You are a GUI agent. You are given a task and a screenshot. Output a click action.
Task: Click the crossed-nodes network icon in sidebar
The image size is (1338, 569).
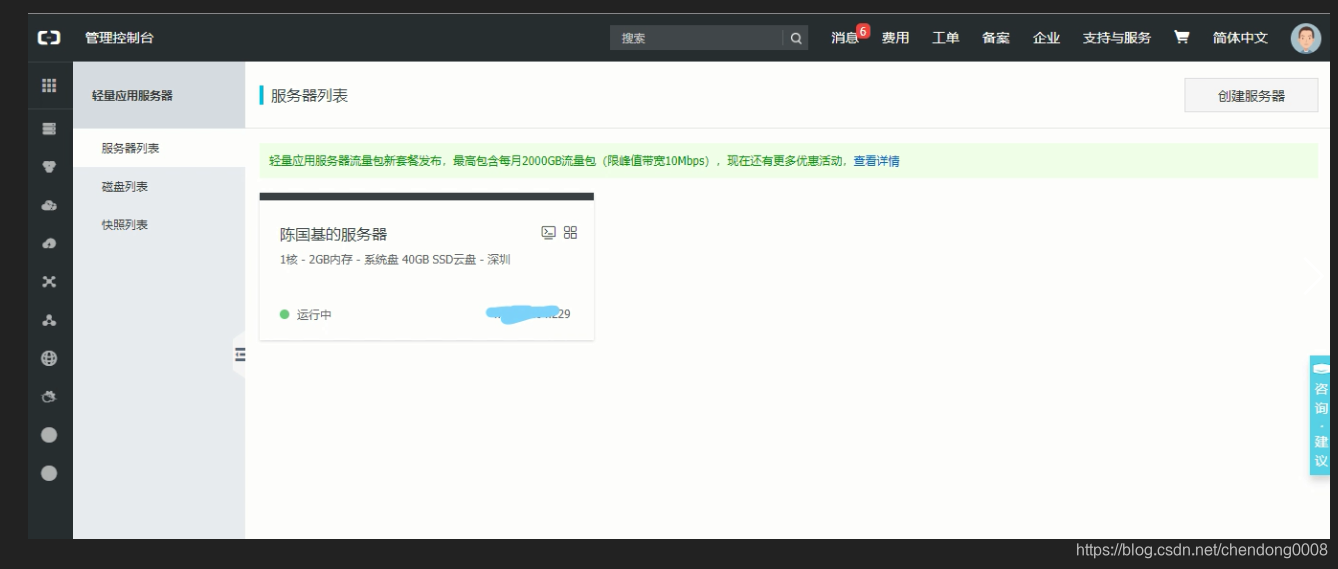click(48, 282)
